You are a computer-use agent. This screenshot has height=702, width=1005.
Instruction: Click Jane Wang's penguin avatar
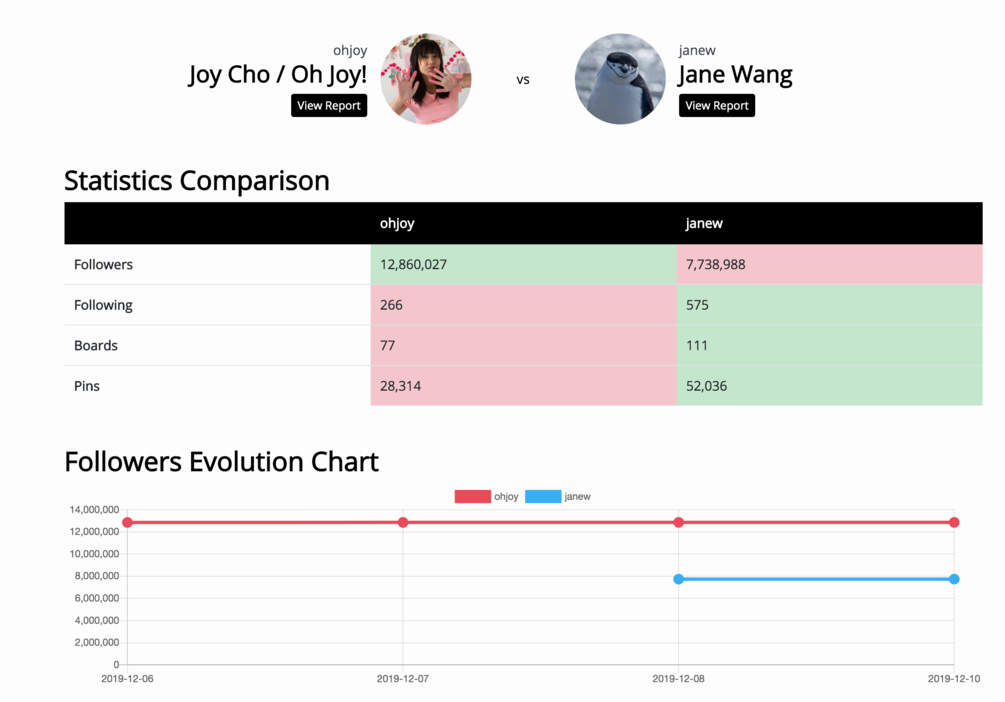[x=620, y=79]
